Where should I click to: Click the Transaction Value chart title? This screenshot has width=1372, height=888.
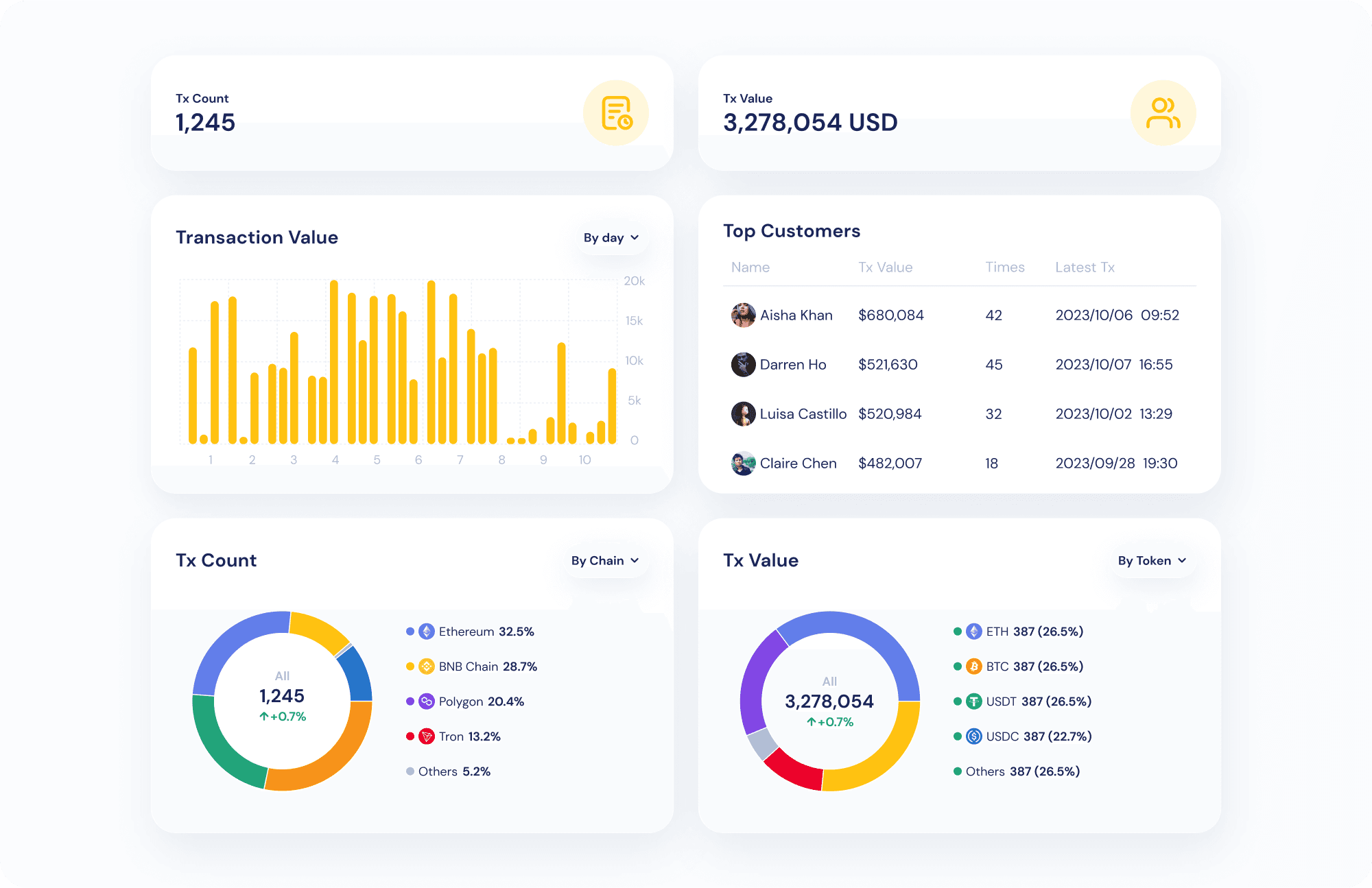click(257, 237)
